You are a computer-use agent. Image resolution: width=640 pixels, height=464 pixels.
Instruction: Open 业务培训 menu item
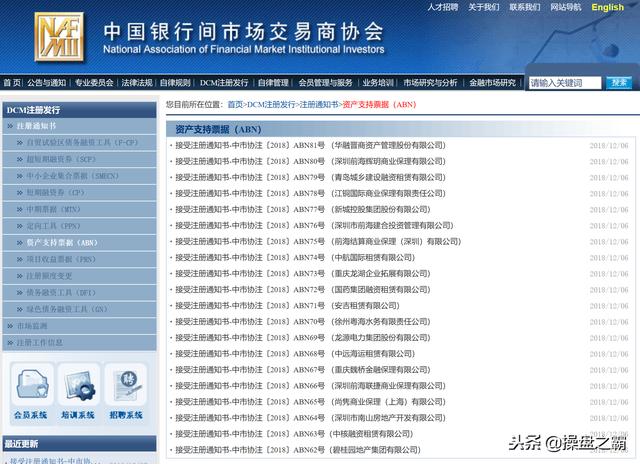point(378,82)
